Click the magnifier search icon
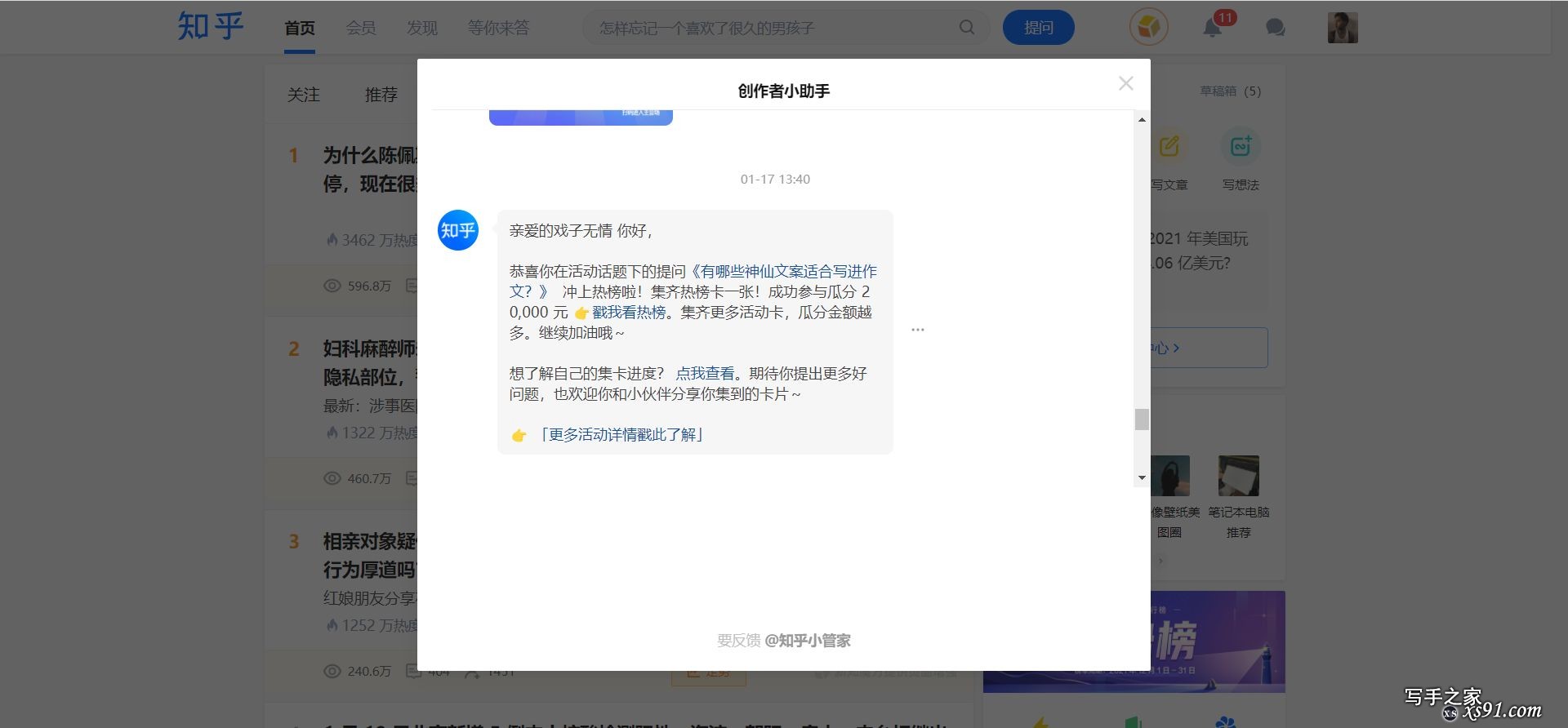Viewport: 1568px width, 728px height. pos(967,28)
